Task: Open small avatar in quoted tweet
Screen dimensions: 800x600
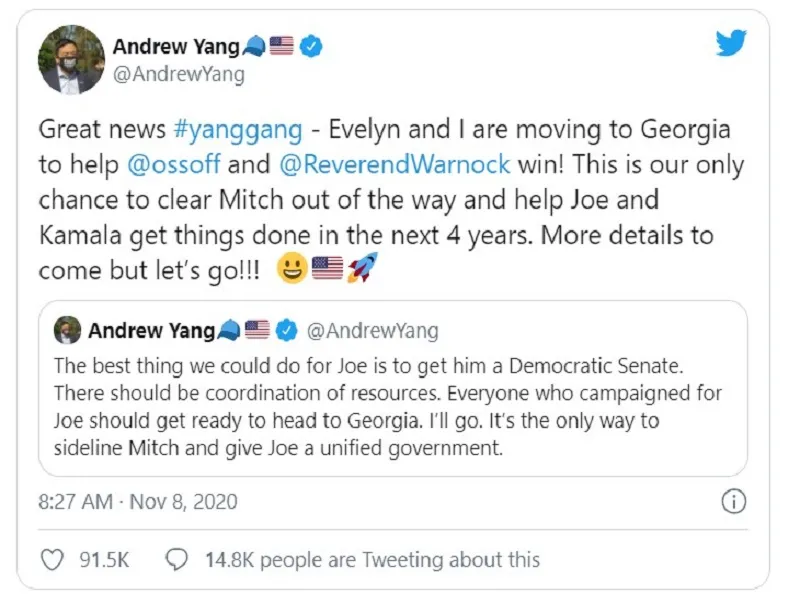Action: coord(66,330)
